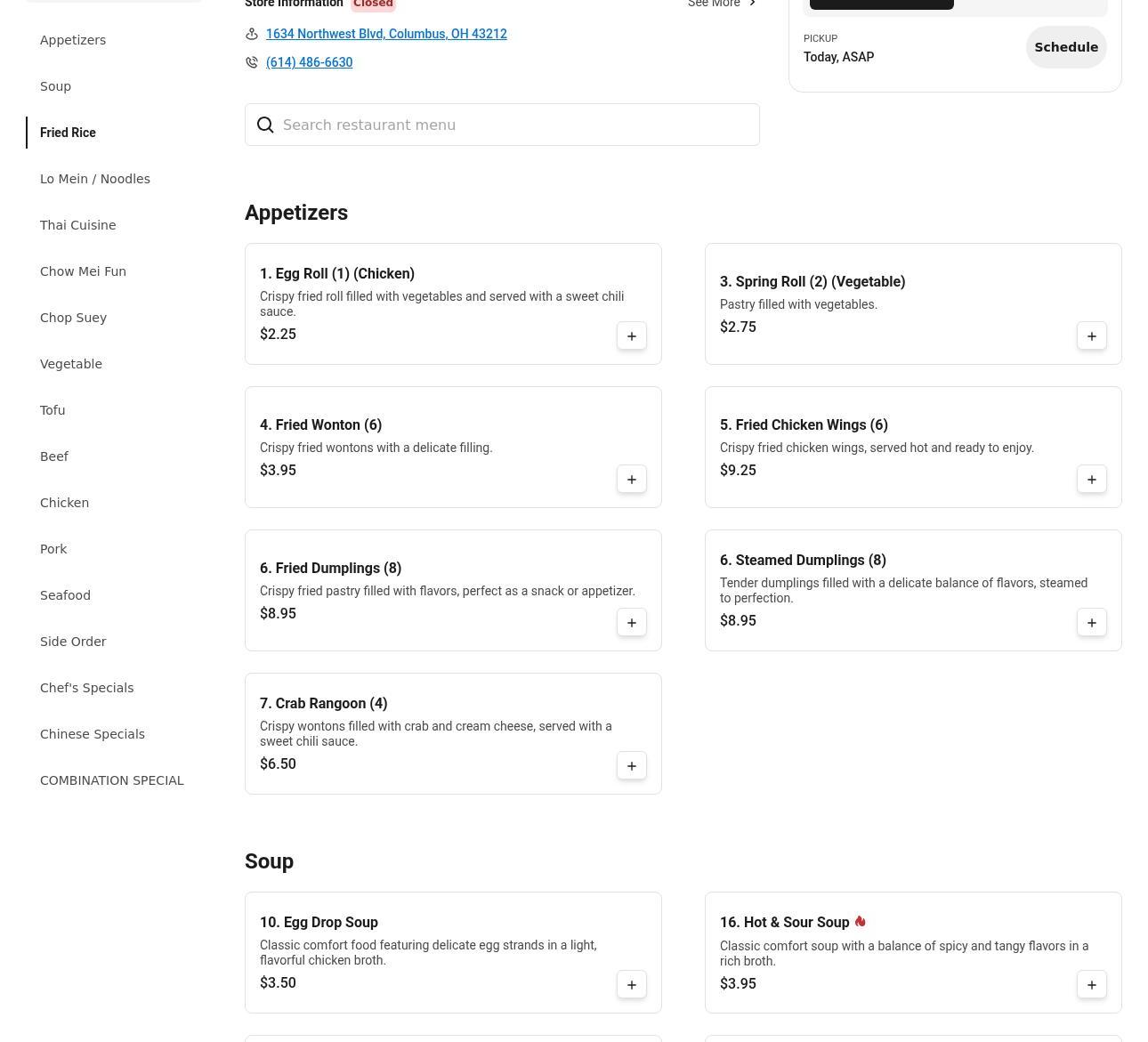The width and height of the screenshot is (1148, 1042).
Task: Click the phone icon beside number
Action: tap(252, 62)
